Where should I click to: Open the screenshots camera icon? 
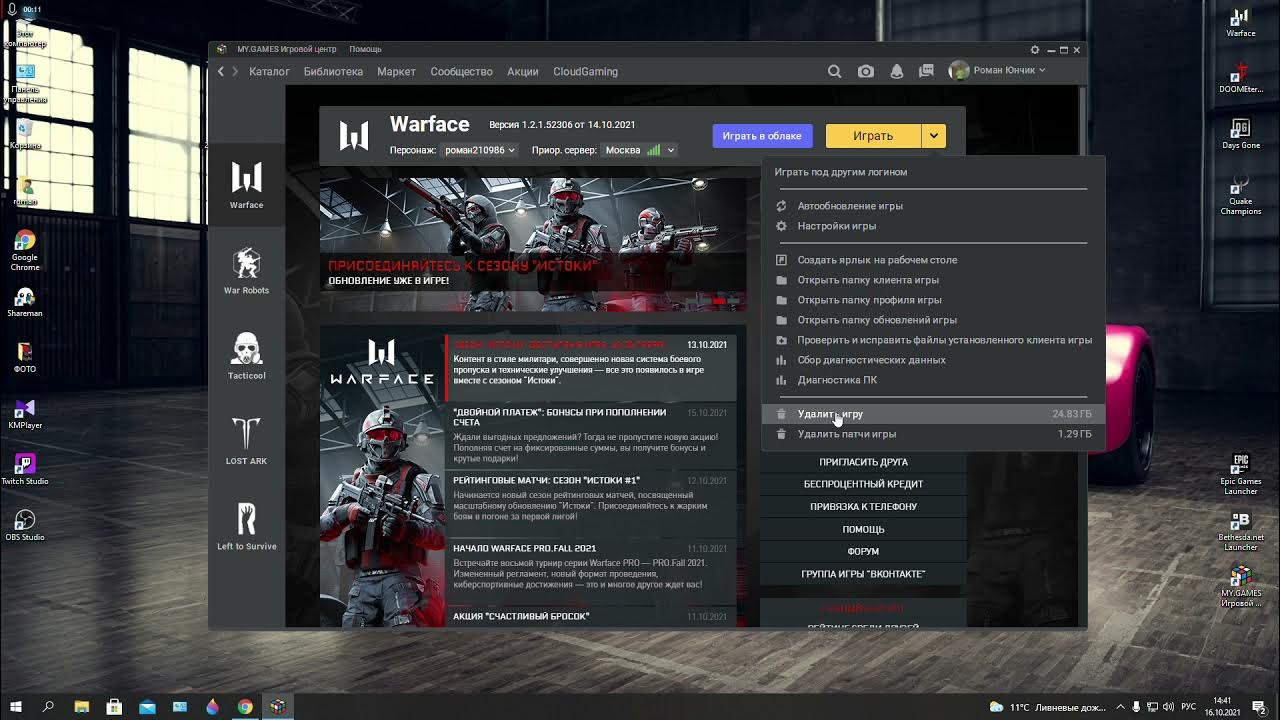pyautogui.click(x=866, y=71)
